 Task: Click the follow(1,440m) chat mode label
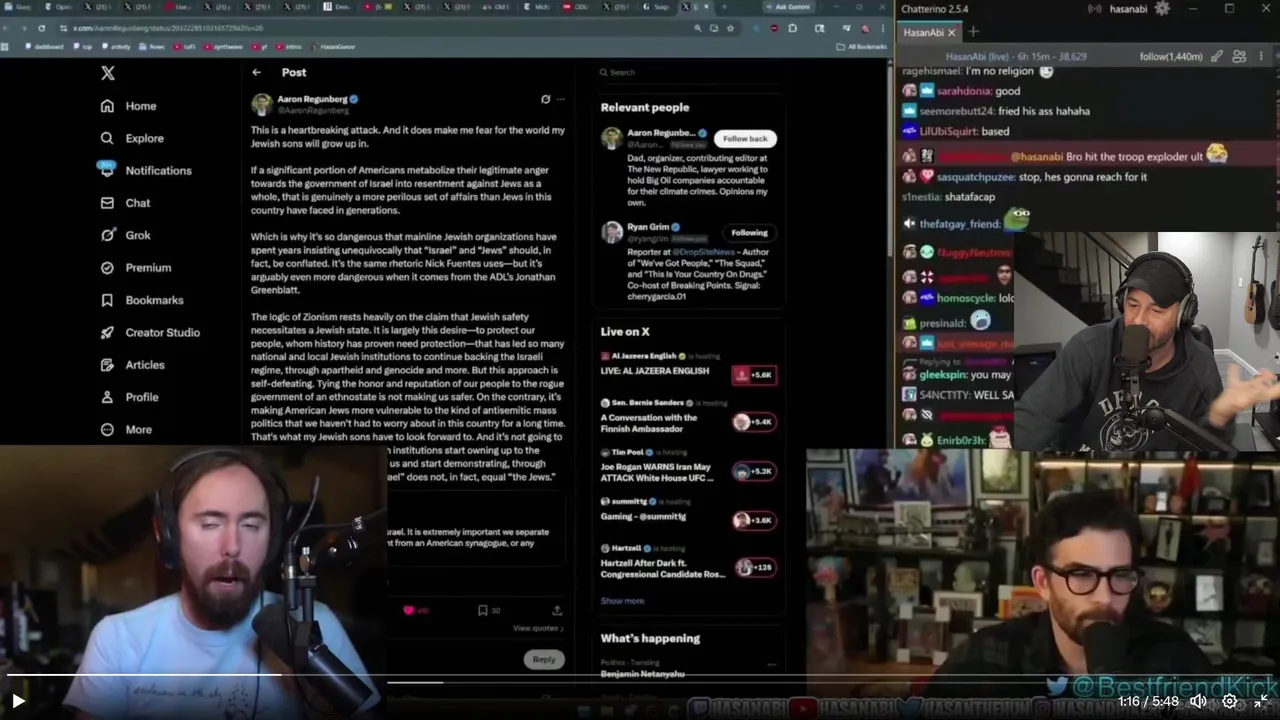(1170, 57)
